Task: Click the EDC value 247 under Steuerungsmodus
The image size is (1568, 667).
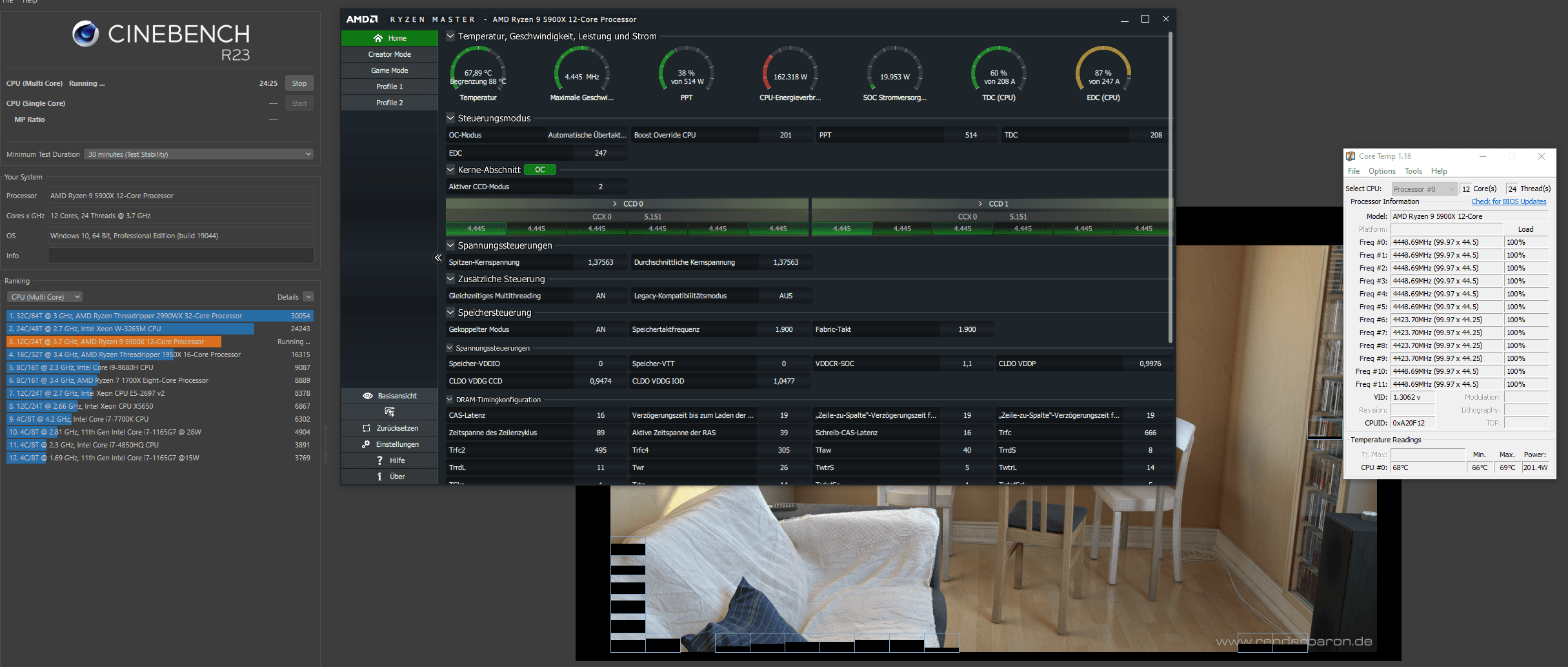Action: pos(601,153)
